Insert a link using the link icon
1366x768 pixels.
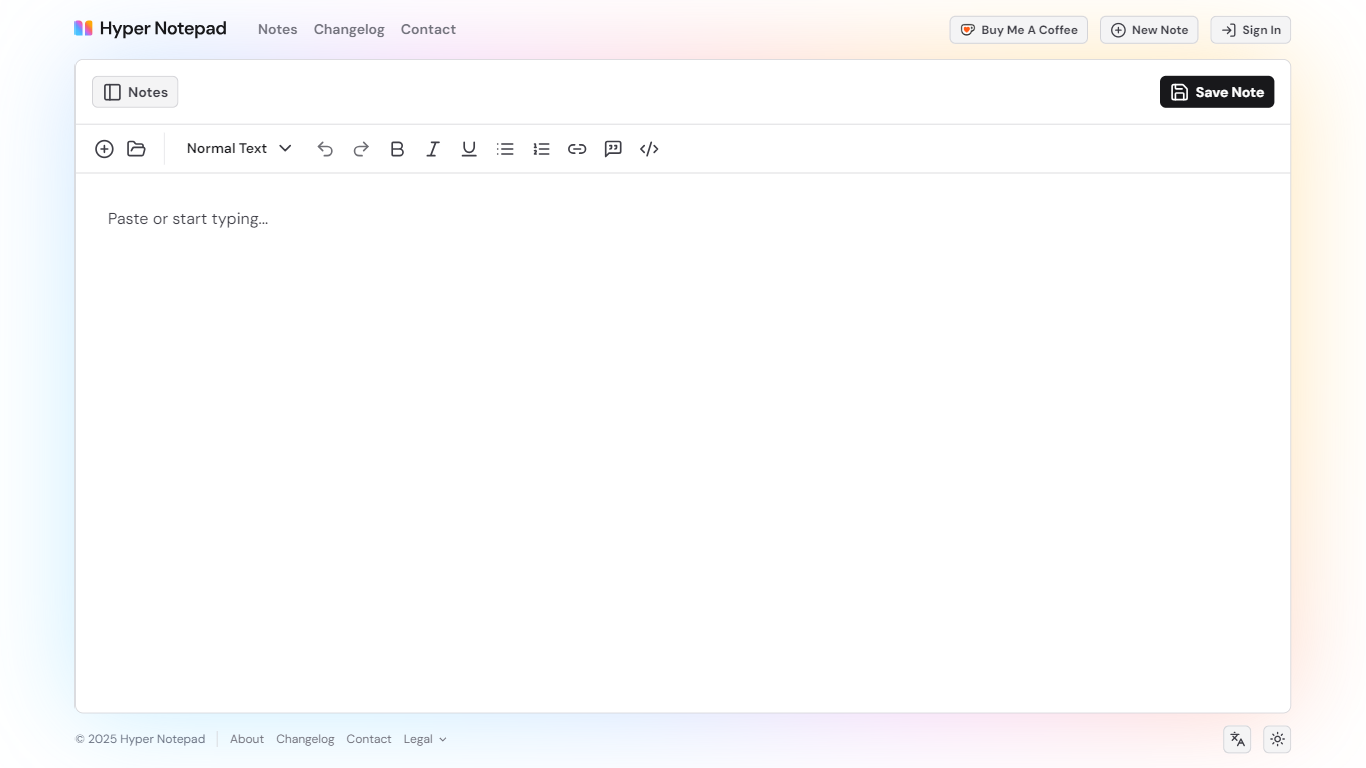(577, 148)
